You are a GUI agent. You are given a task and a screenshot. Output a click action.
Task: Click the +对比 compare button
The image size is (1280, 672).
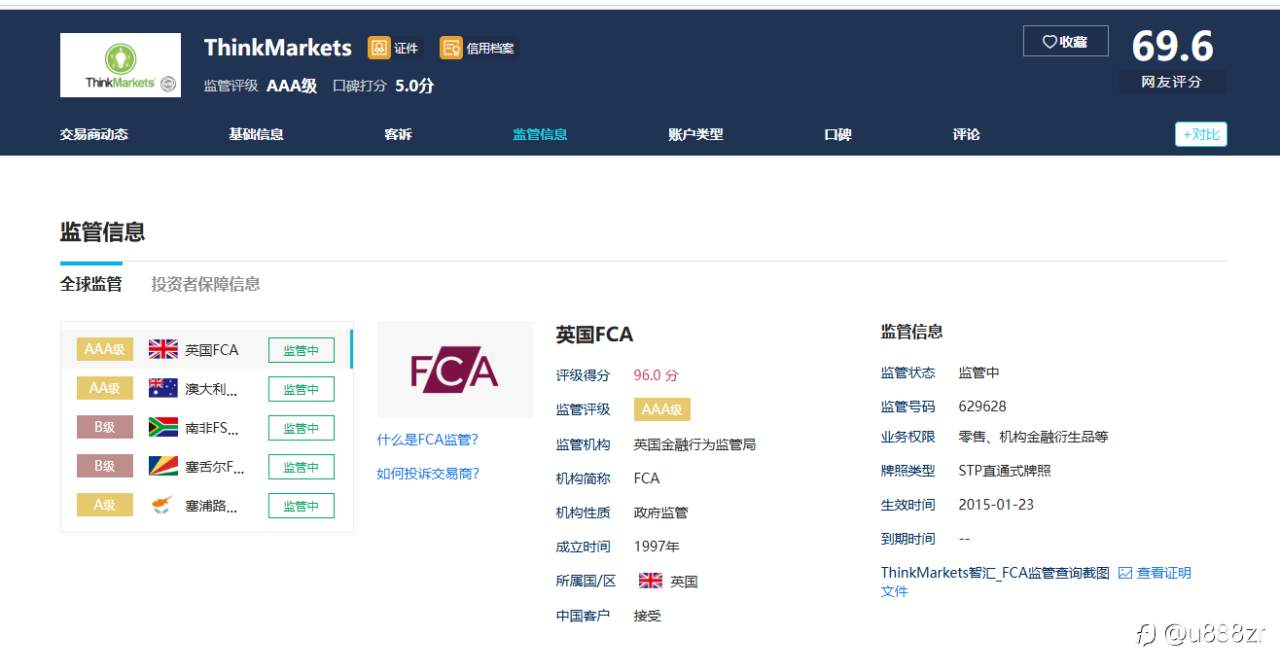(1200, 134)
